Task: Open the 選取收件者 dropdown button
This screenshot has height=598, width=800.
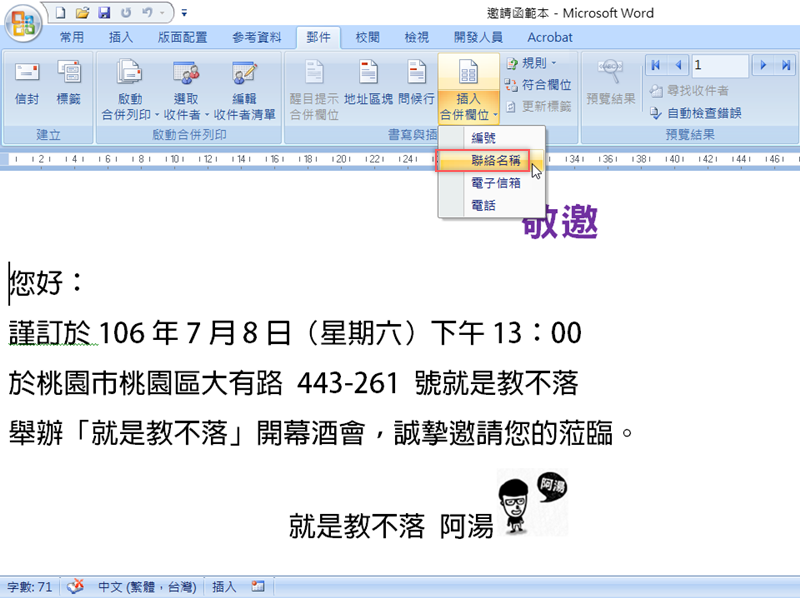Action: point(186,90)
